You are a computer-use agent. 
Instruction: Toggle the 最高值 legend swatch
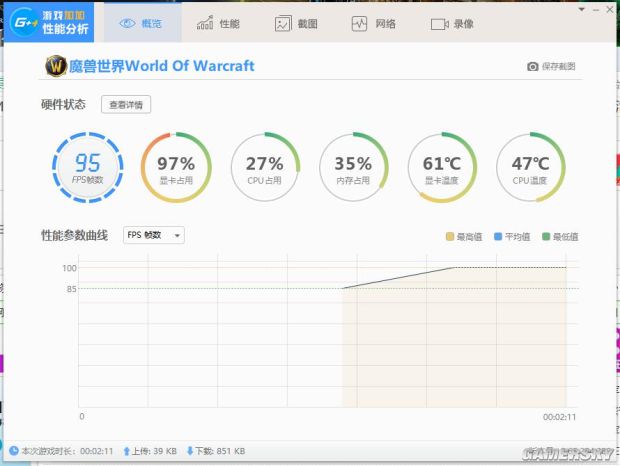click(x=449, y=237)
